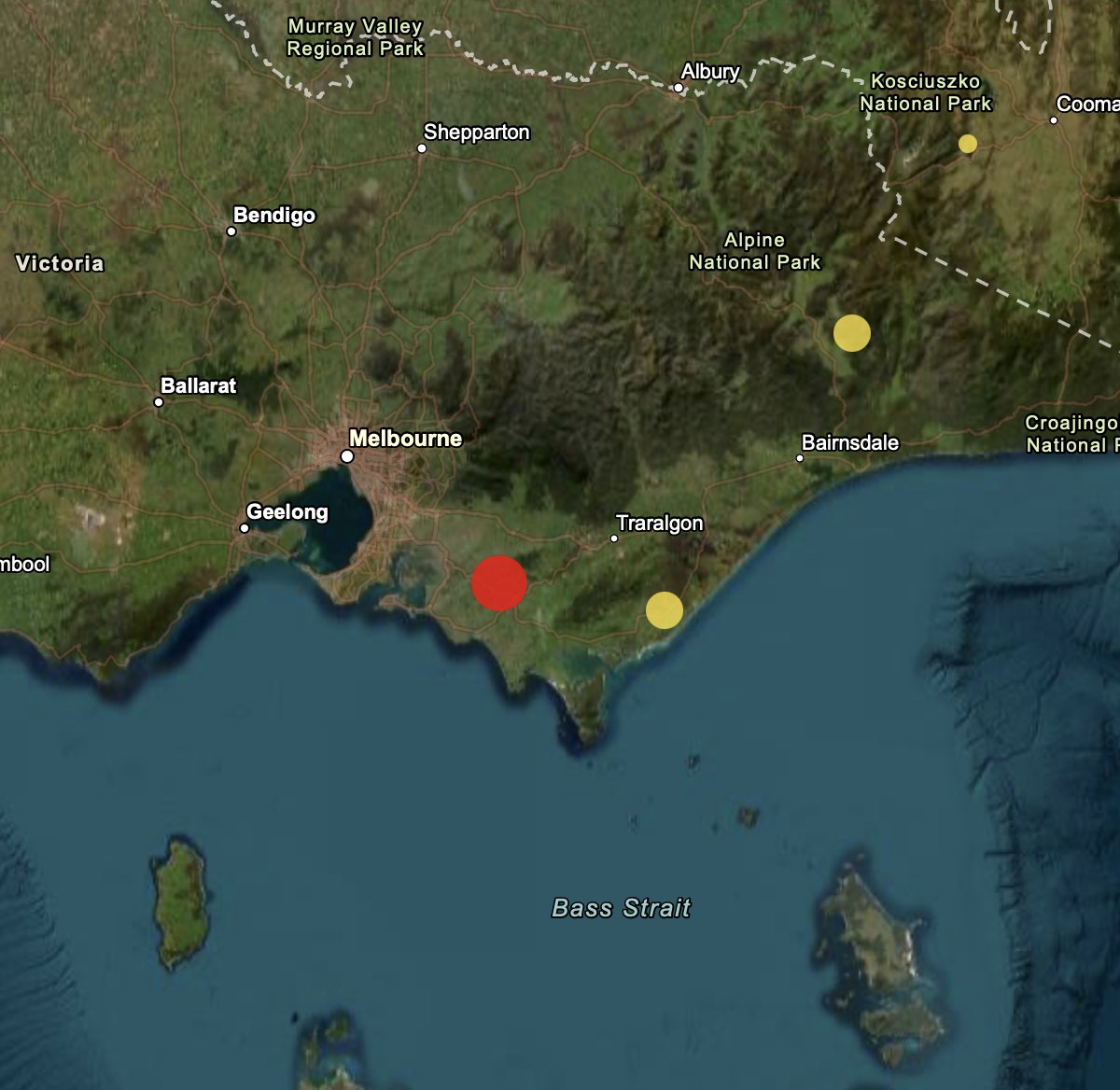Click the Croajingolong National Park label
The width and height of the screenshot is (1120, 1090).
(x=1072, y=434)
